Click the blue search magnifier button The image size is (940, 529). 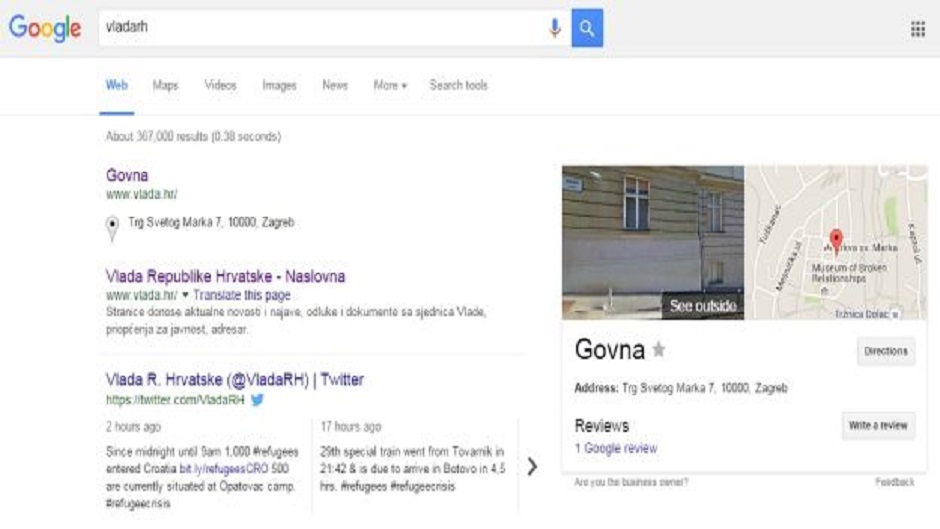(x=587, y=28)
